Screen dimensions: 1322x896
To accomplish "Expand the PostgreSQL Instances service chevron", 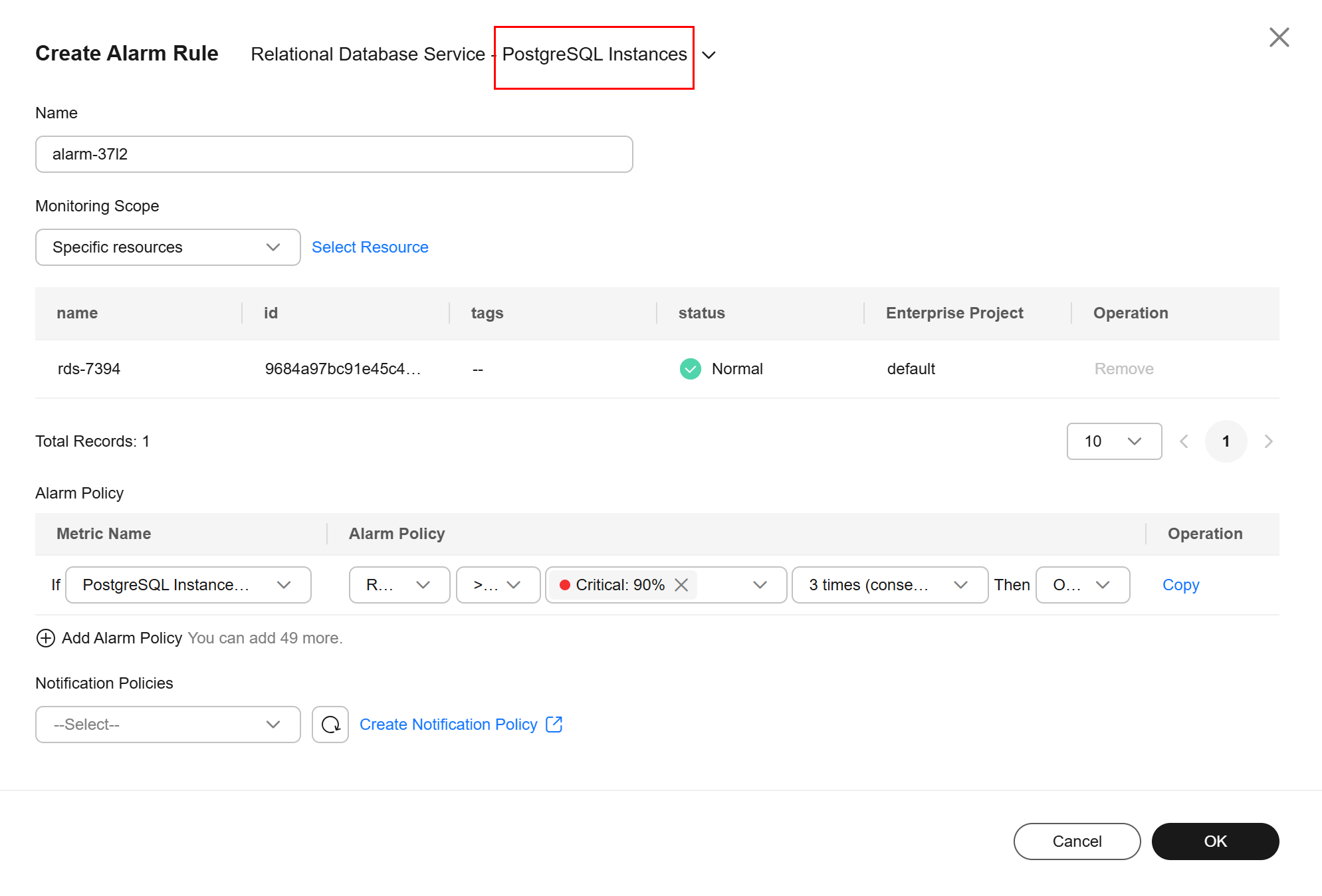I will click(709, 55).
